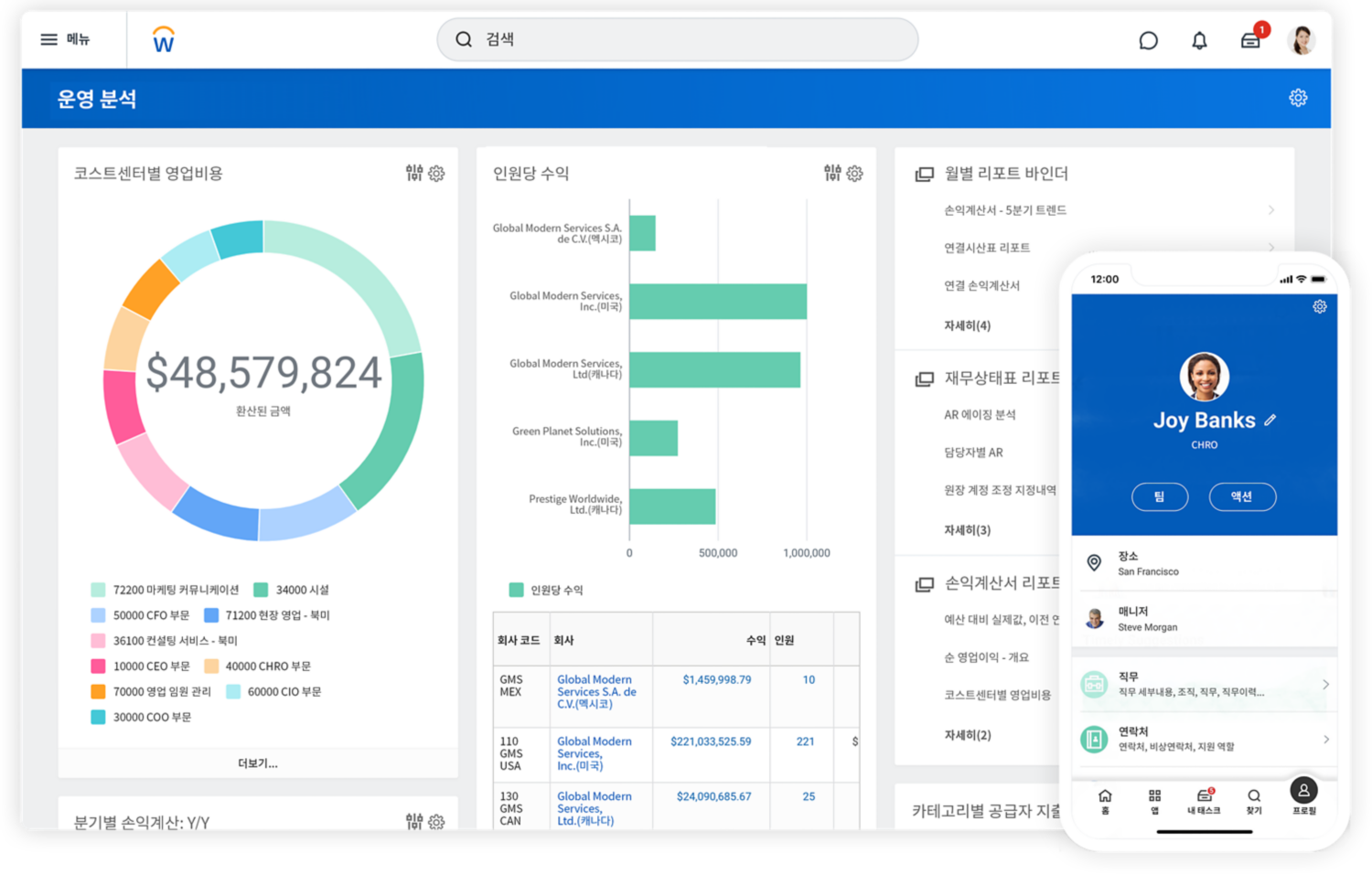The image size is (1372, 885).
Task: Open the AR 에이징 분석 item
Action: (980, 415)
